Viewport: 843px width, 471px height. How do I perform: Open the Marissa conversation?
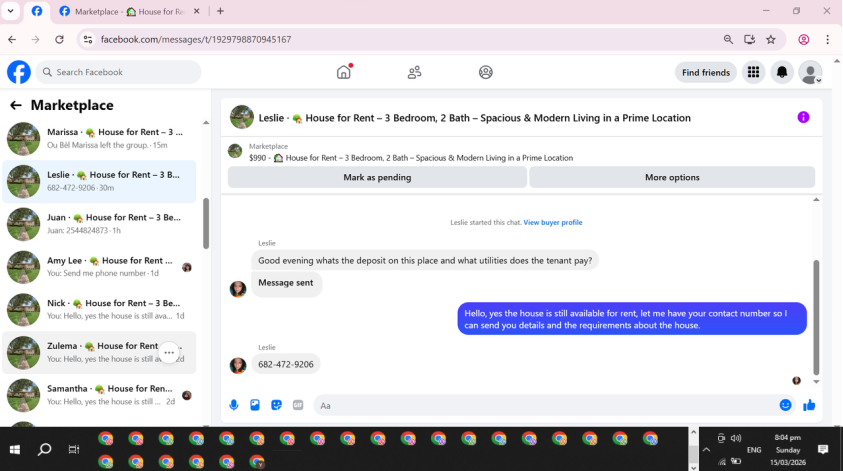pyautogui.click(x=99, y=138)
